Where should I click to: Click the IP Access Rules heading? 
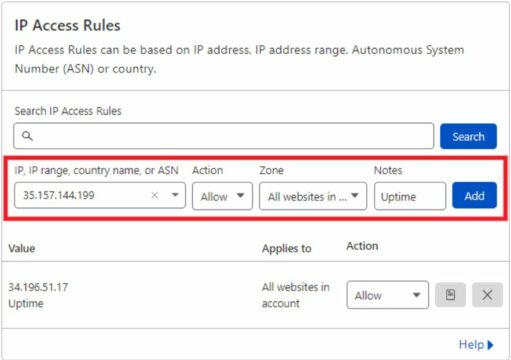(x=67, y=25)
